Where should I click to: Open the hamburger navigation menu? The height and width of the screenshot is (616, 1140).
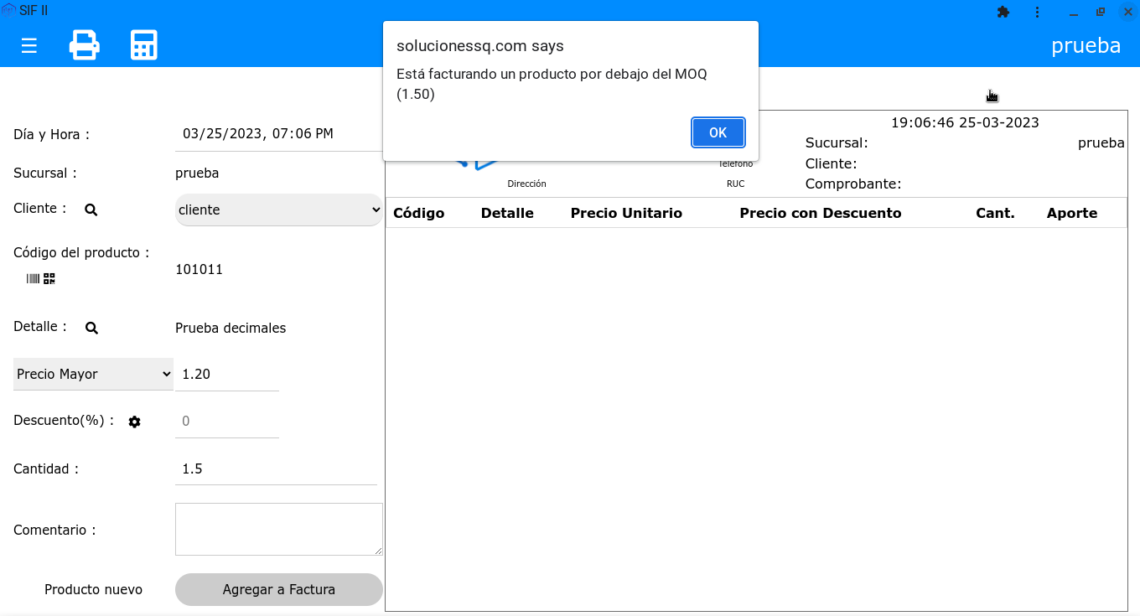[x=29, y=46]
